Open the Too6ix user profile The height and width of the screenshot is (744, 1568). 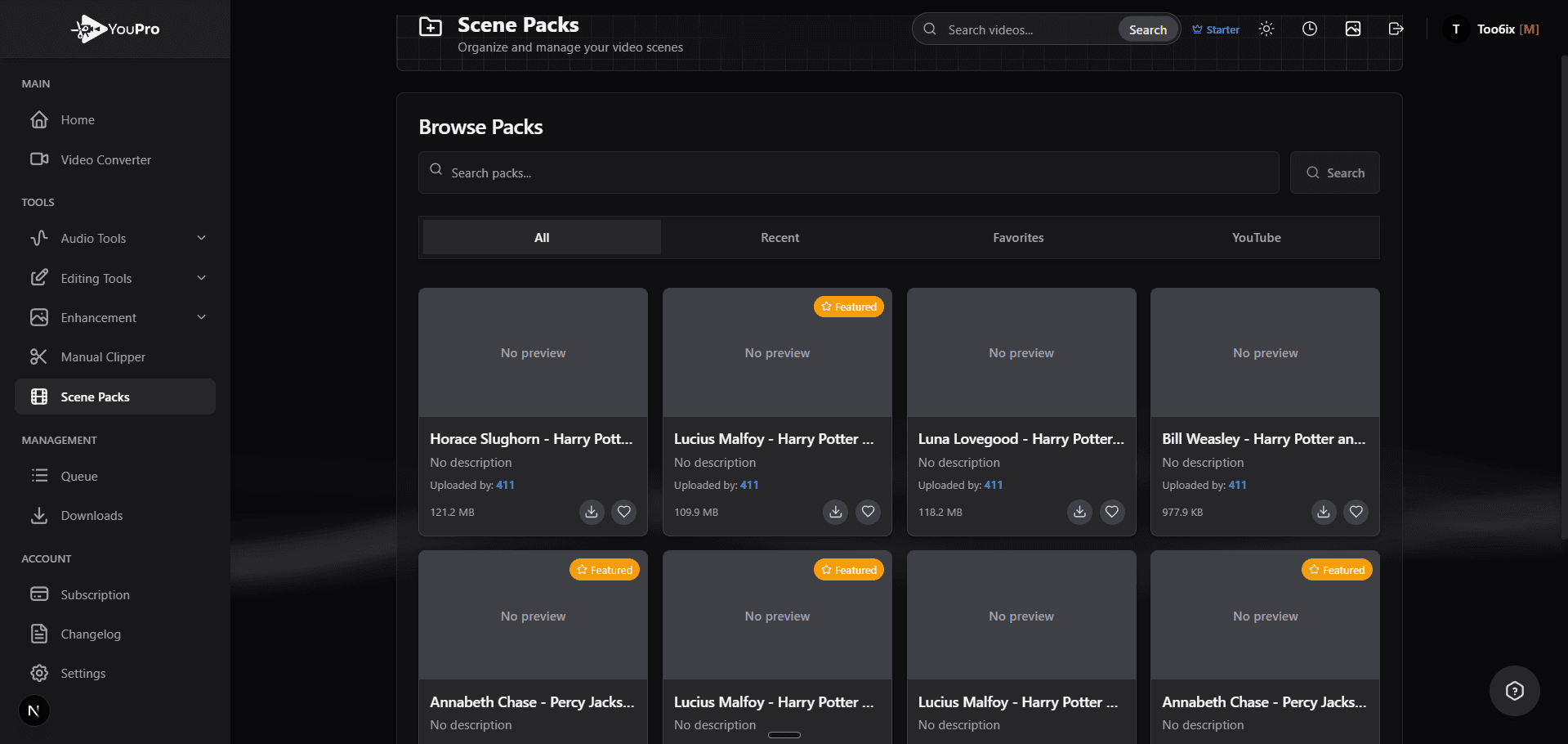pos(1492,29)
